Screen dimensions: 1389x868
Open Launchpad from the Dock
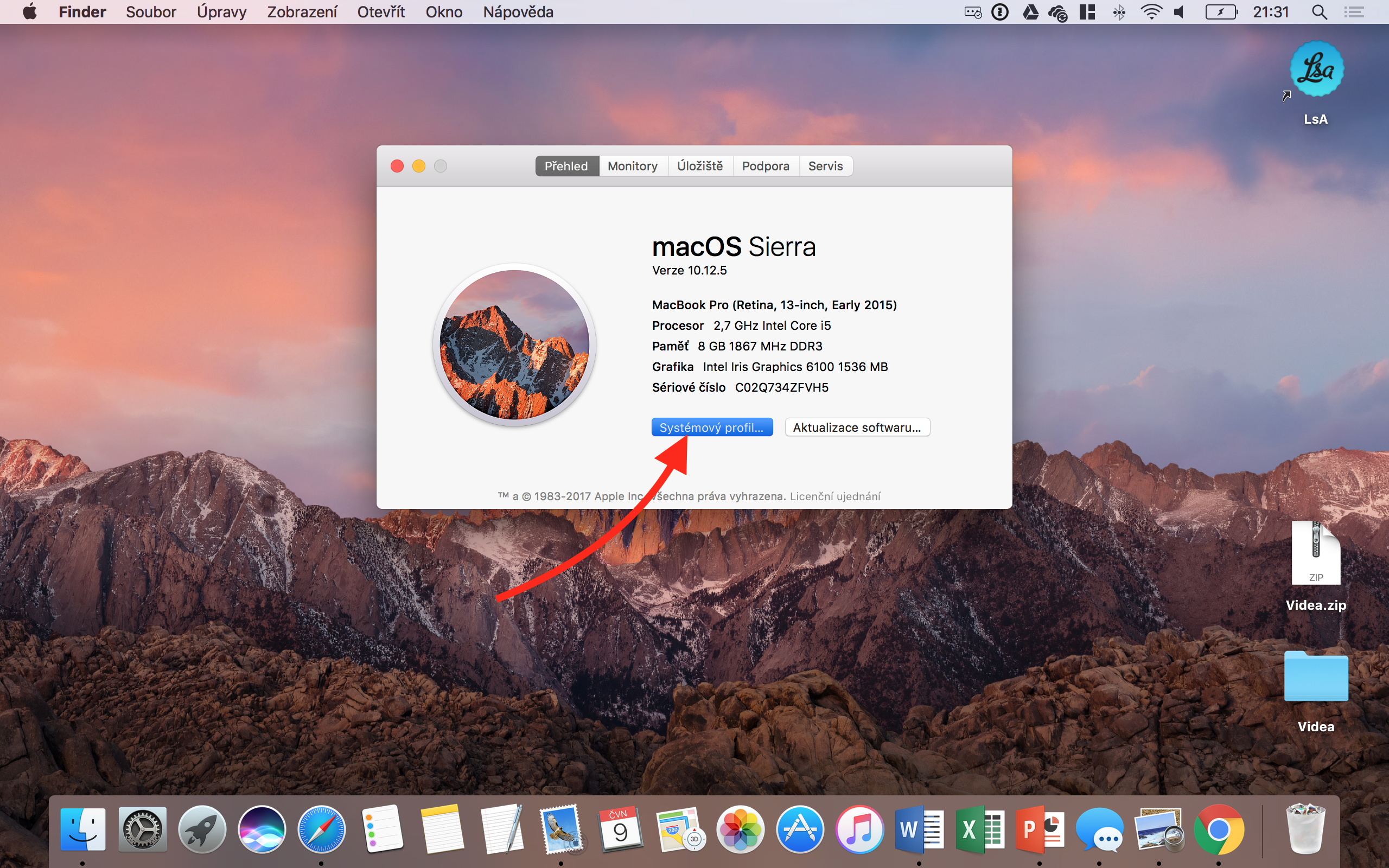[202, 829]
